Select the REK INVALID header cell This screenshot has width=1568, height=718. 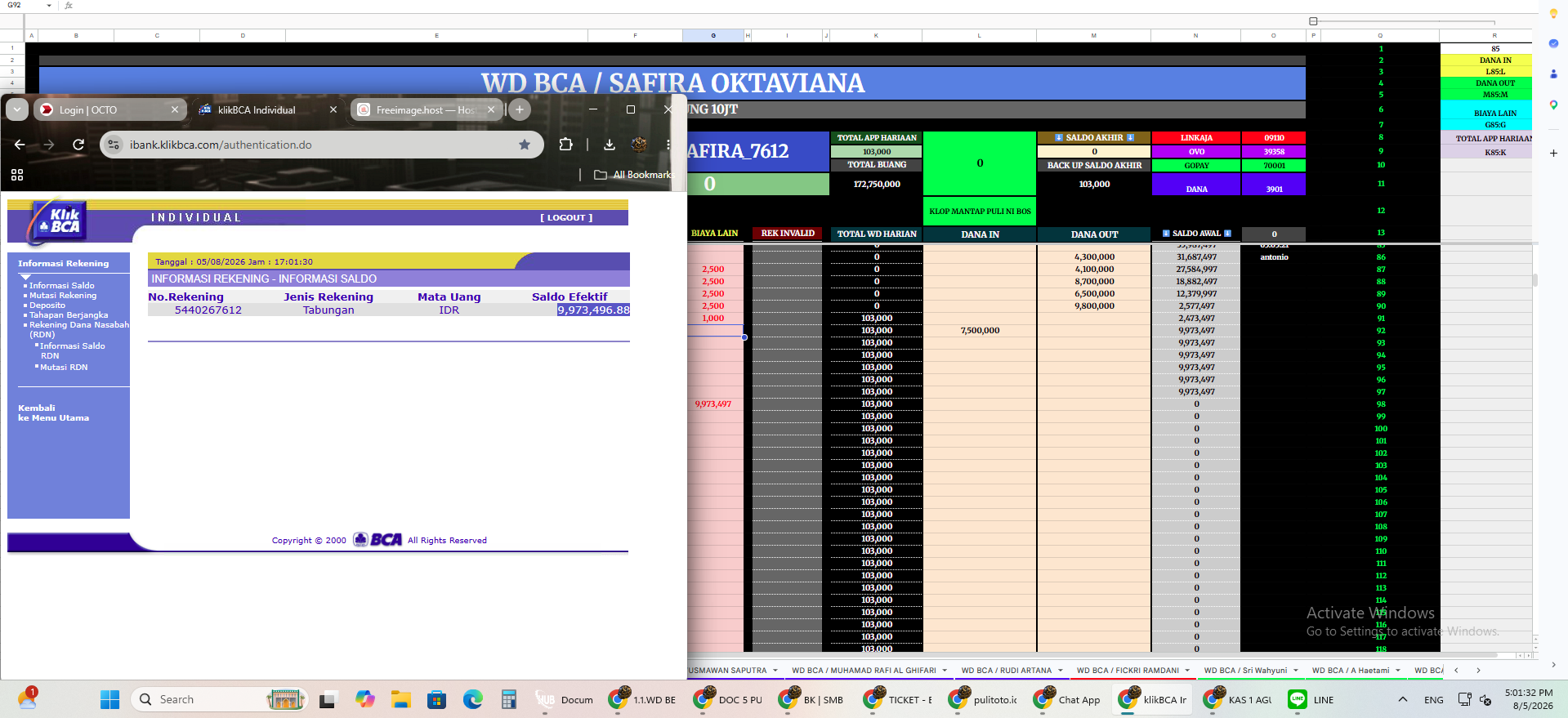[x=788, y=234]
